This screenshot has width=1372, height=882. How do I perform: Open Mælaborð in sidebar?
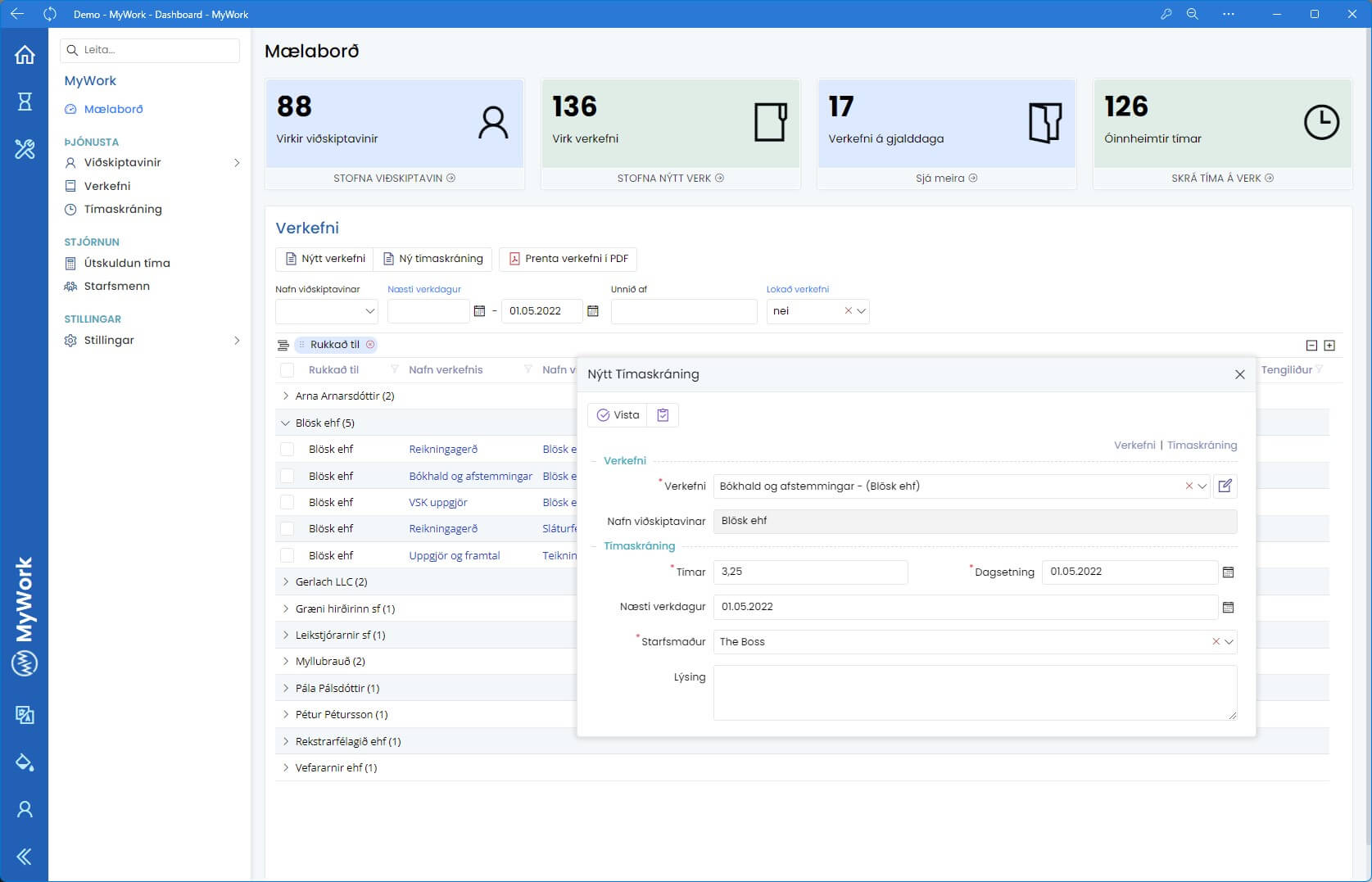[113, 109]
